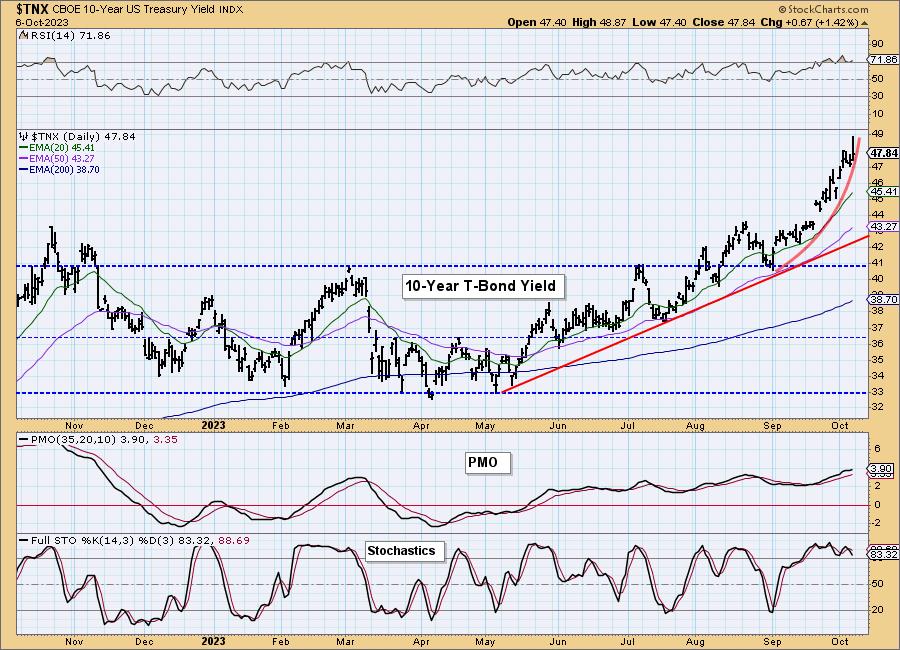Click the 83.32 stochastics value tag
Image resolution: width=900 pixels, height=650 pixels.
[883, 554]
